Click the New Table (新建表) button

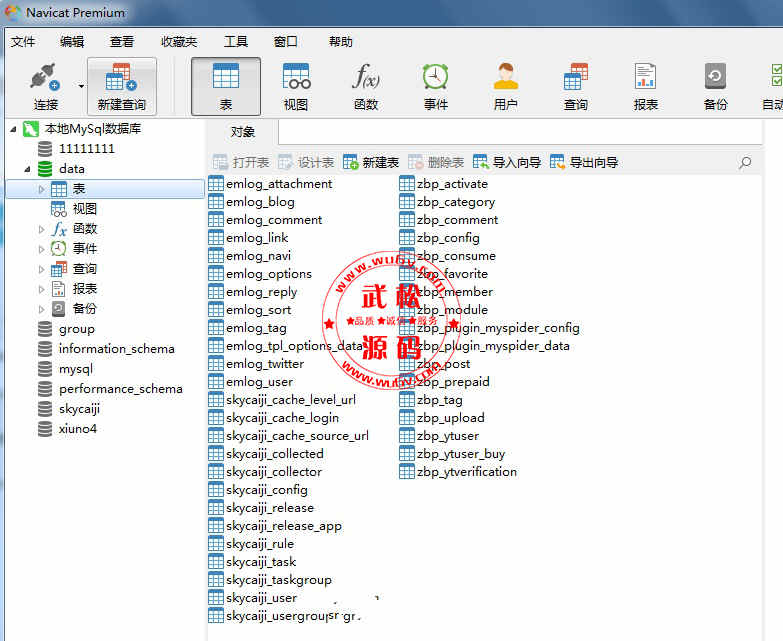click(x=371, y=162)
